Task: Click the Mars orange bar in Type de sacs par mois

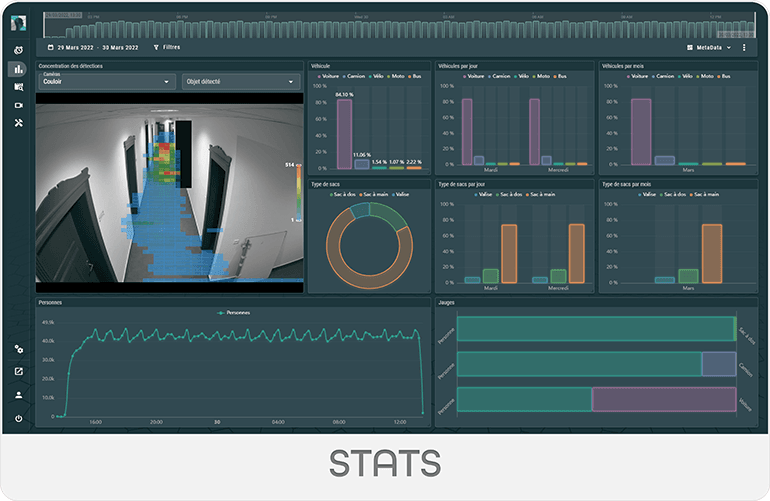Action: pos(712,253)
